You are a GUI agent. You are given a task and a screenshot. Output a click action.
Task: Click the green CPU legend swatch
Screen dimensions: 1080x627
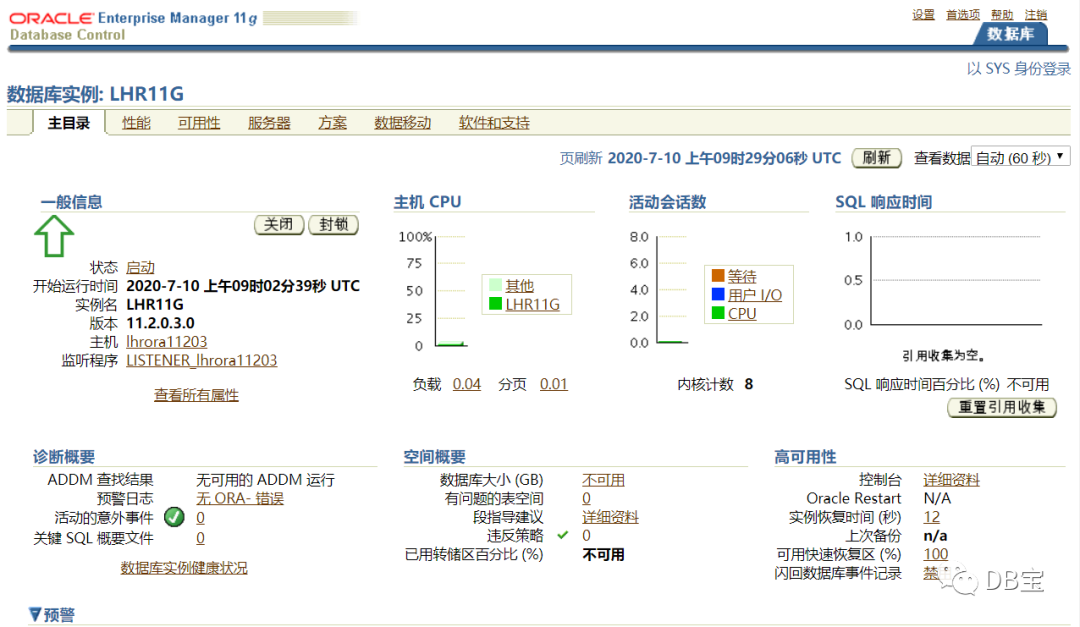718,313
